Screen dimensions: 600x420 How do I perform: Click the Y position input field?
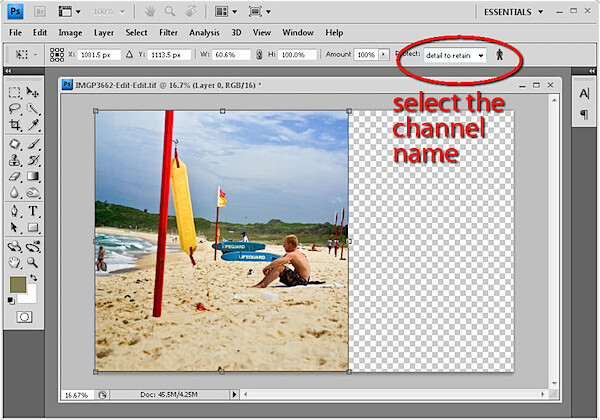[169, 55]
